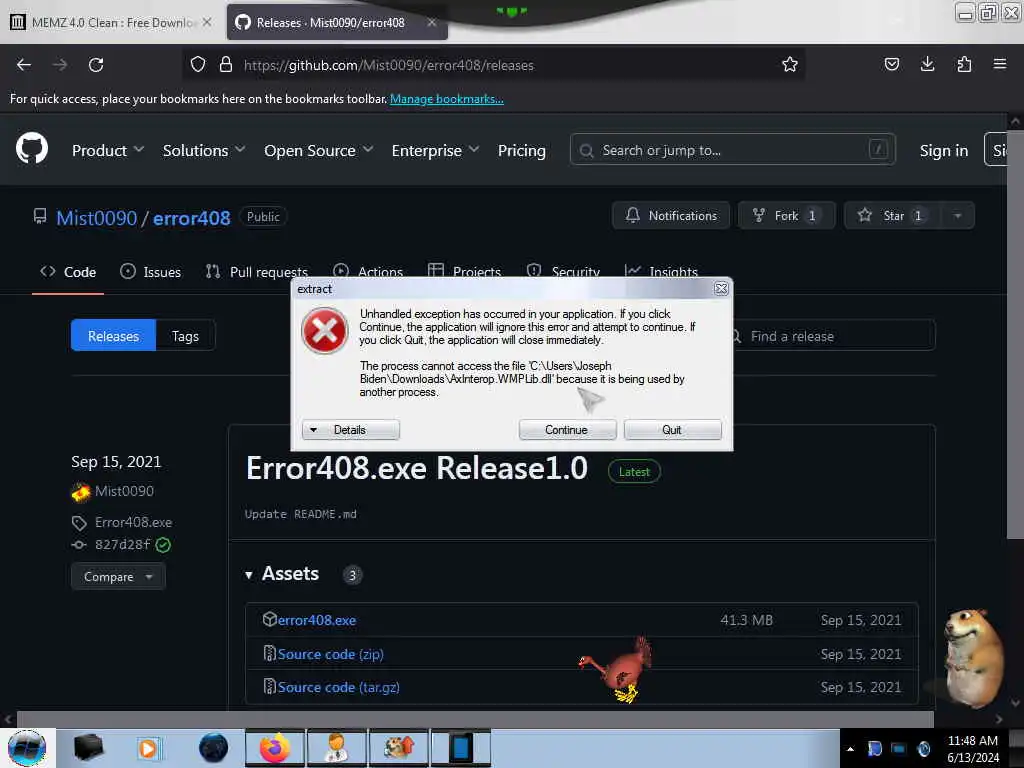
Task: Click Continue in the extract dialog
Action: (567, 430)
